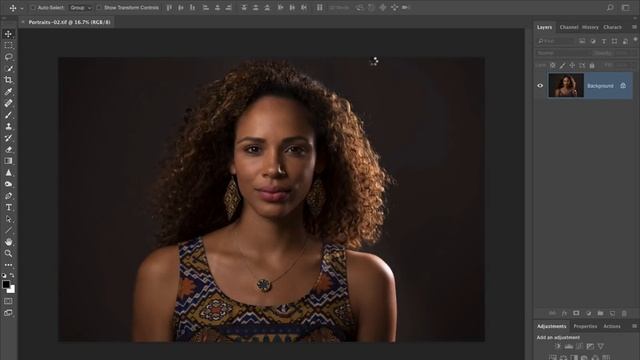640x360 pixels.
Task: Select the Quick Selection tool
Action: point(8,68)
